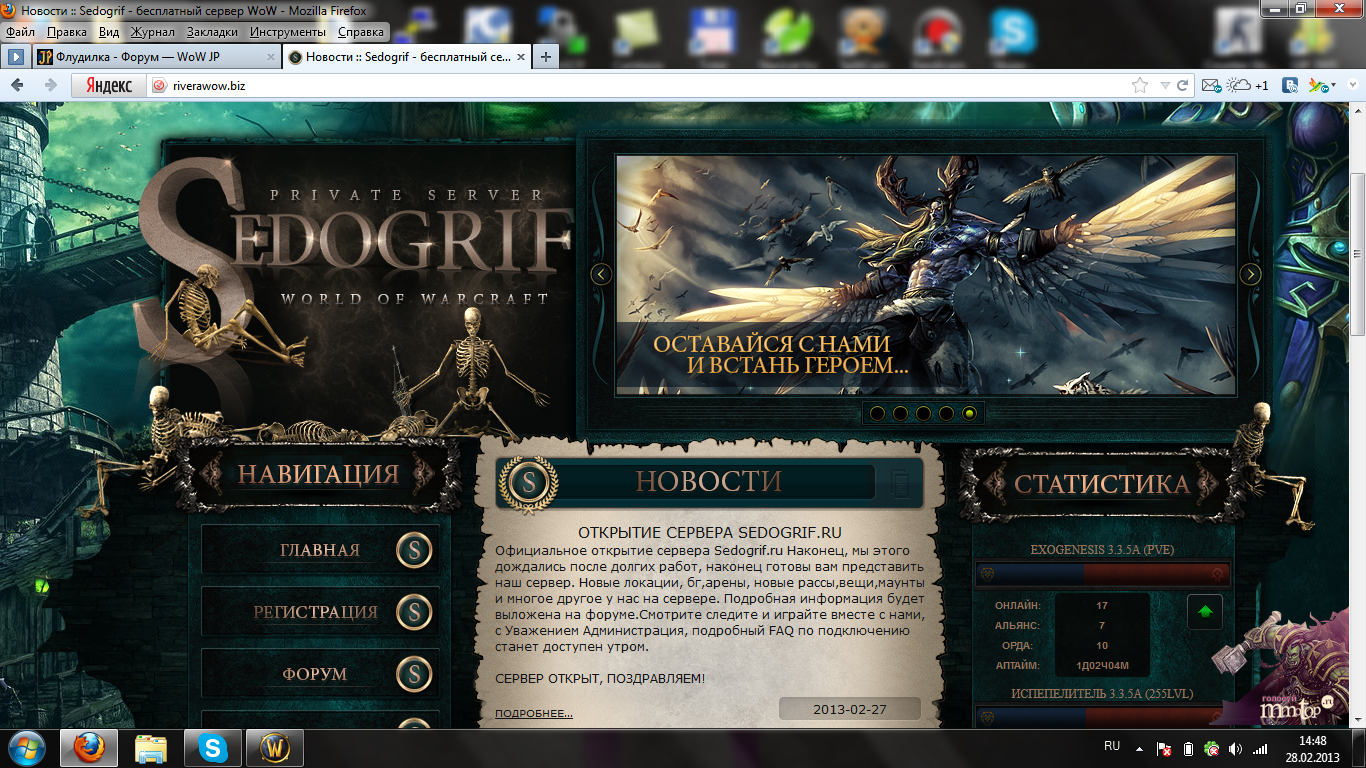Go back using browser back arrow
Viewport: 1366px width, 768px height.
tap(19, 85)
